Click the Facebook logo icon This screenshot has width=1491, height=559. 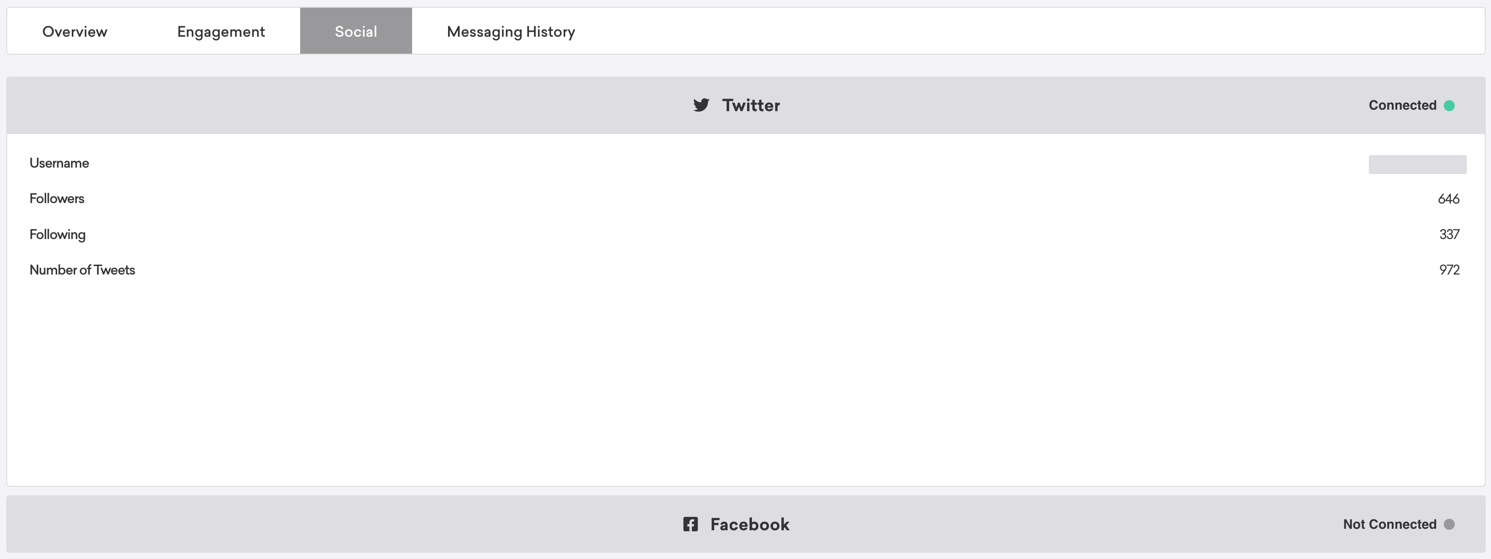(x=690, y=524)
